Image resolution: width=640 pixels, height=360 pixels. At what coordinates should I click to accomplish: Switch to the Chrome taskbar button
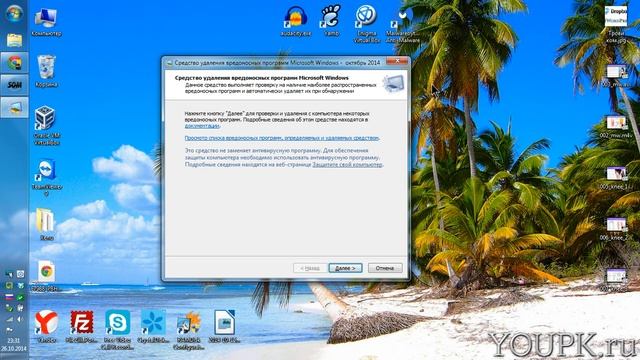coord(14,63)
